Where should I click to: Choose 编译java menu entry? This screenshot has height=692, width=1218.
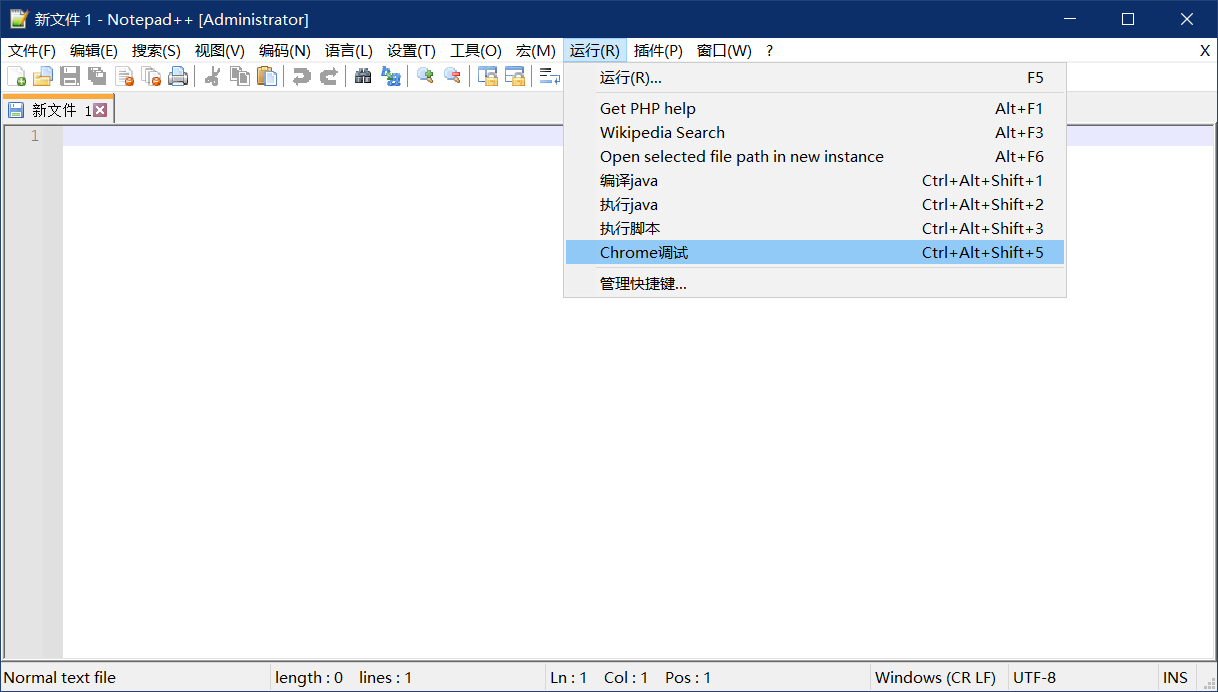coord(815,181)
